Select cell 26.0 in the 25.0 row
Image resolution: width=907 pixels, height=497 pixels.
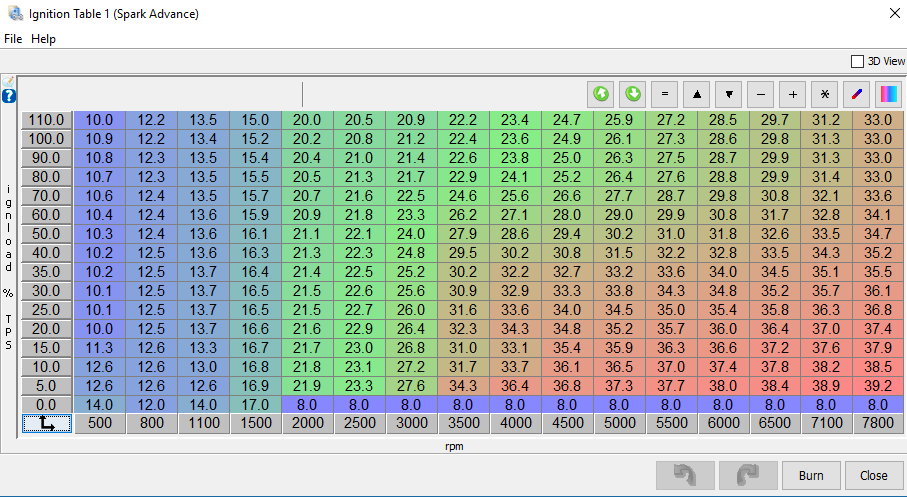tap(411, 310)
